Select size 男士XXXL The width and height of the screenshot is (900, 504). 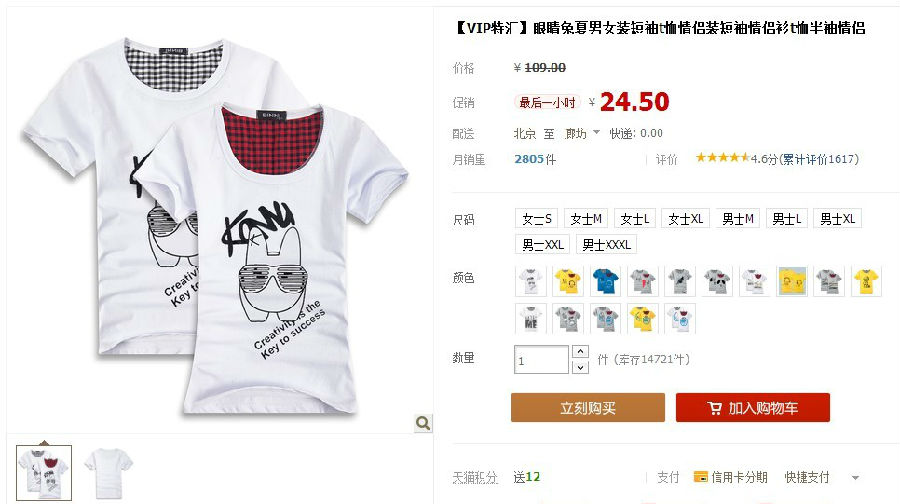(606, 245)
